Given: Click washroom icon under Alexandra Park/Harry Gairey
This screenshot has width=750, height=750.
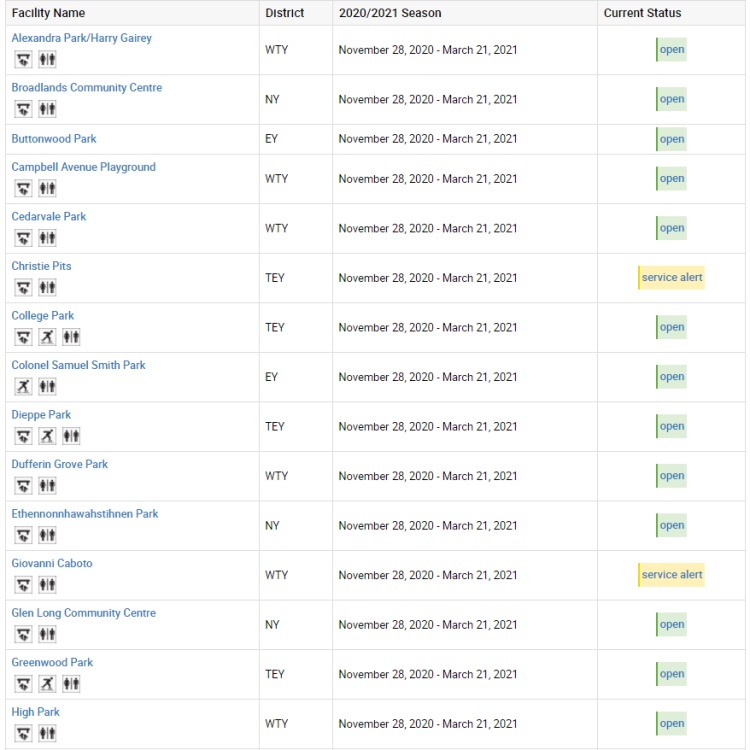Looking at the screenshot, I should [47, 60].
